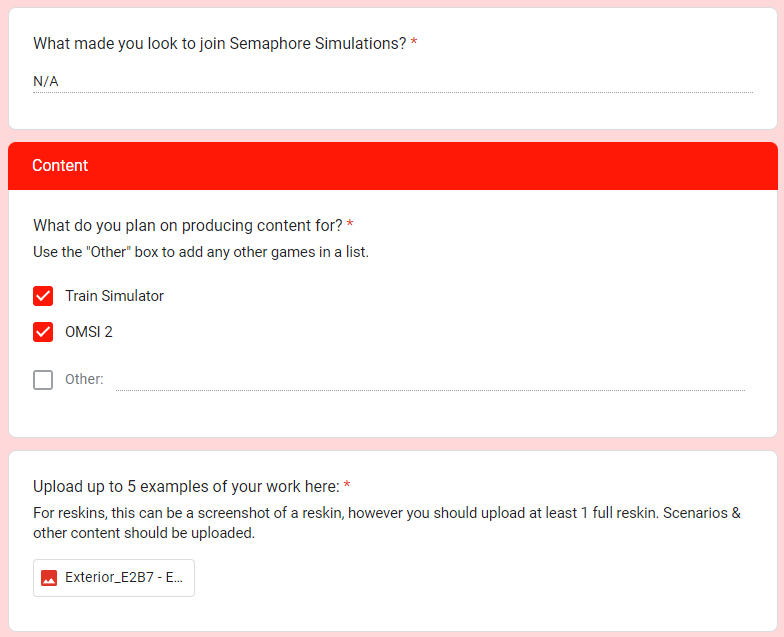
Task: Click the "Other:" option label
Action: pyautogui.click(x=84, y=380)
